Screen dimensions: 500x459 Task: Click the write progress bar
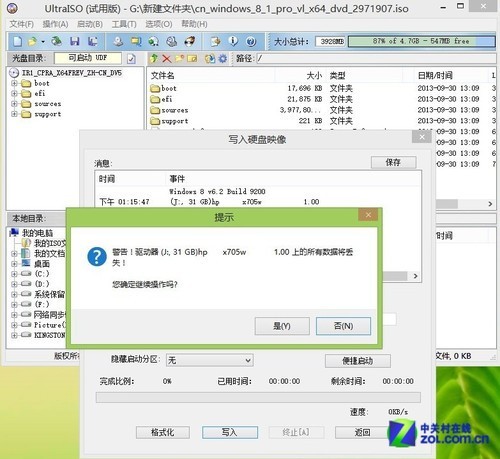[258, 397]
